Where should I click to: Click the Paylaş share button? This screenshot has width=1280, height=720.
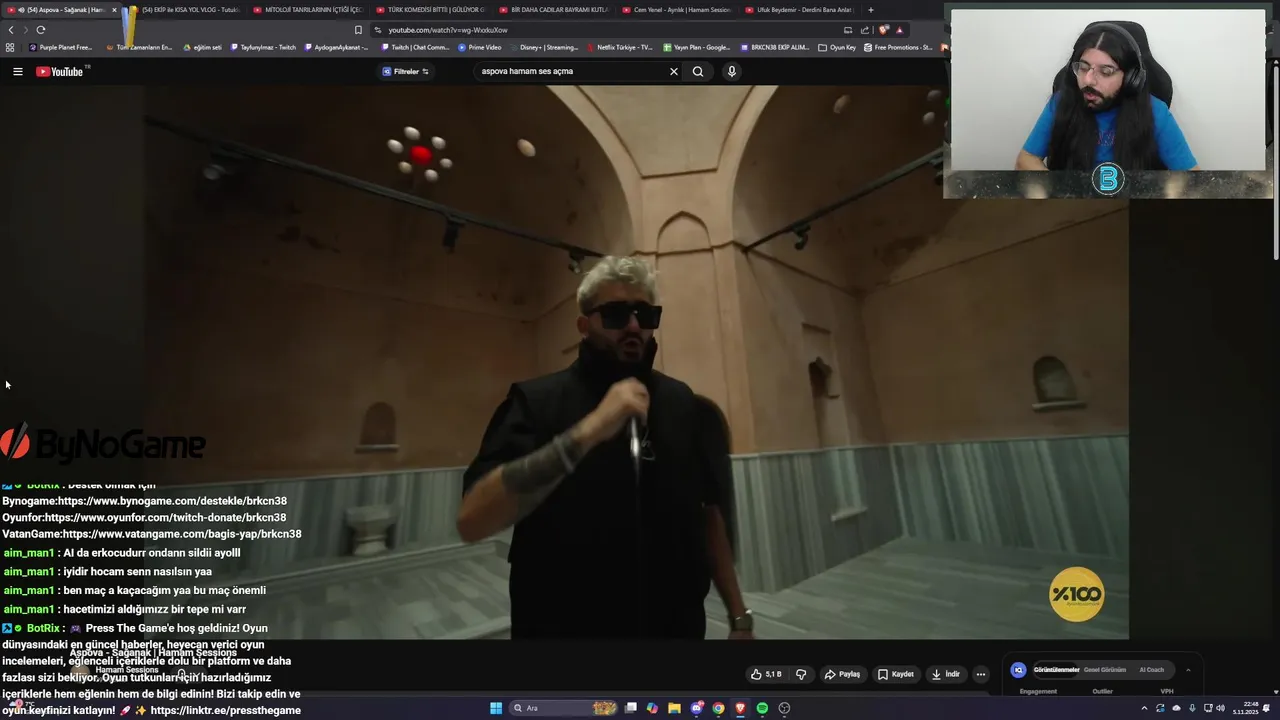[x=842, y=674]
